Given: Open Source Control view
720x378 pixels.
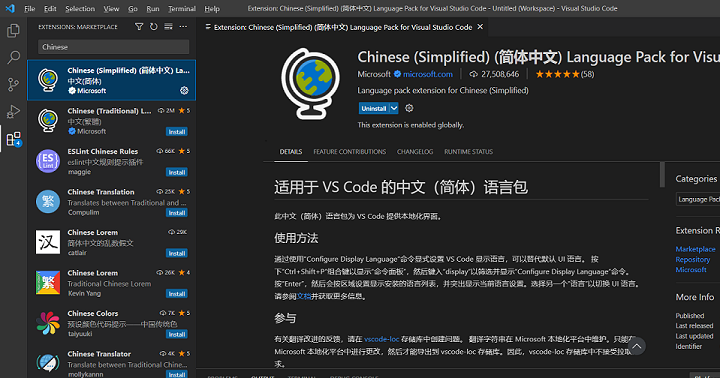Looking at the screenshot, I should tap(13, 85).
